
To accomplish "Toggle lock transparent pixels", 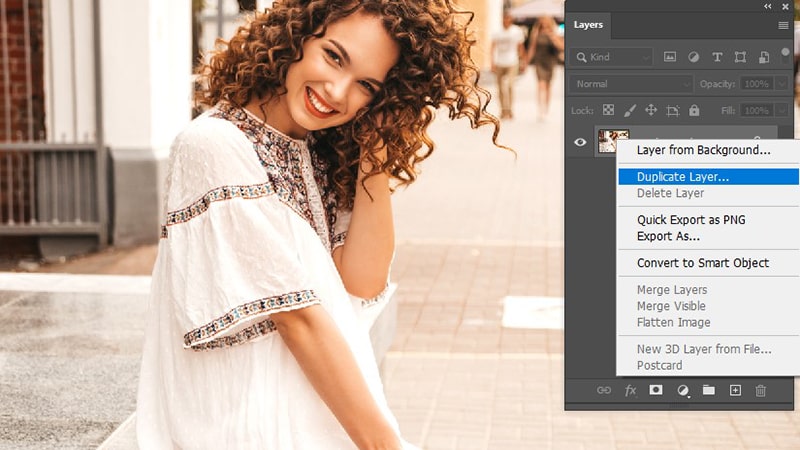I will tap(608, 110).
